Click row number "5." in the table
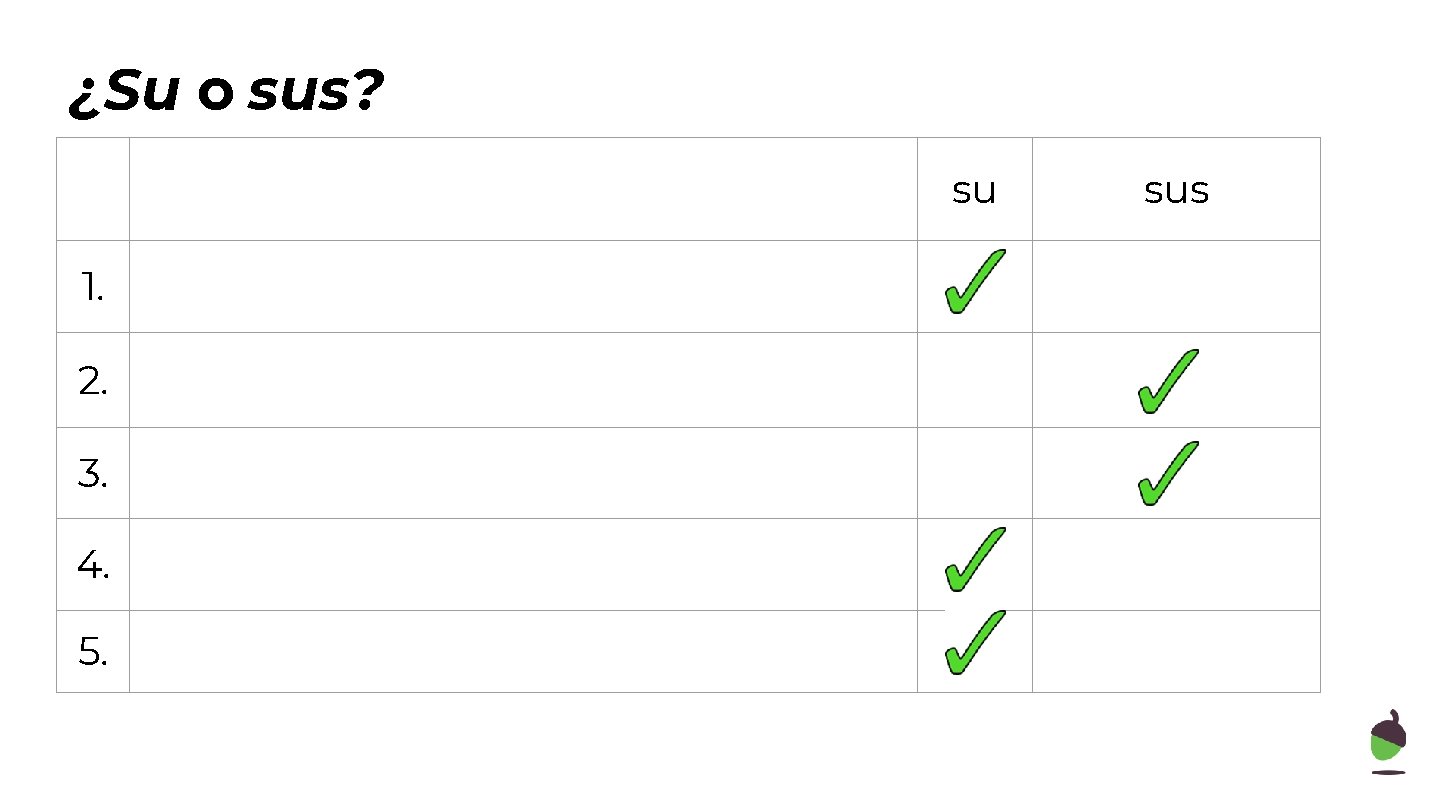 [x=92, y=652]
